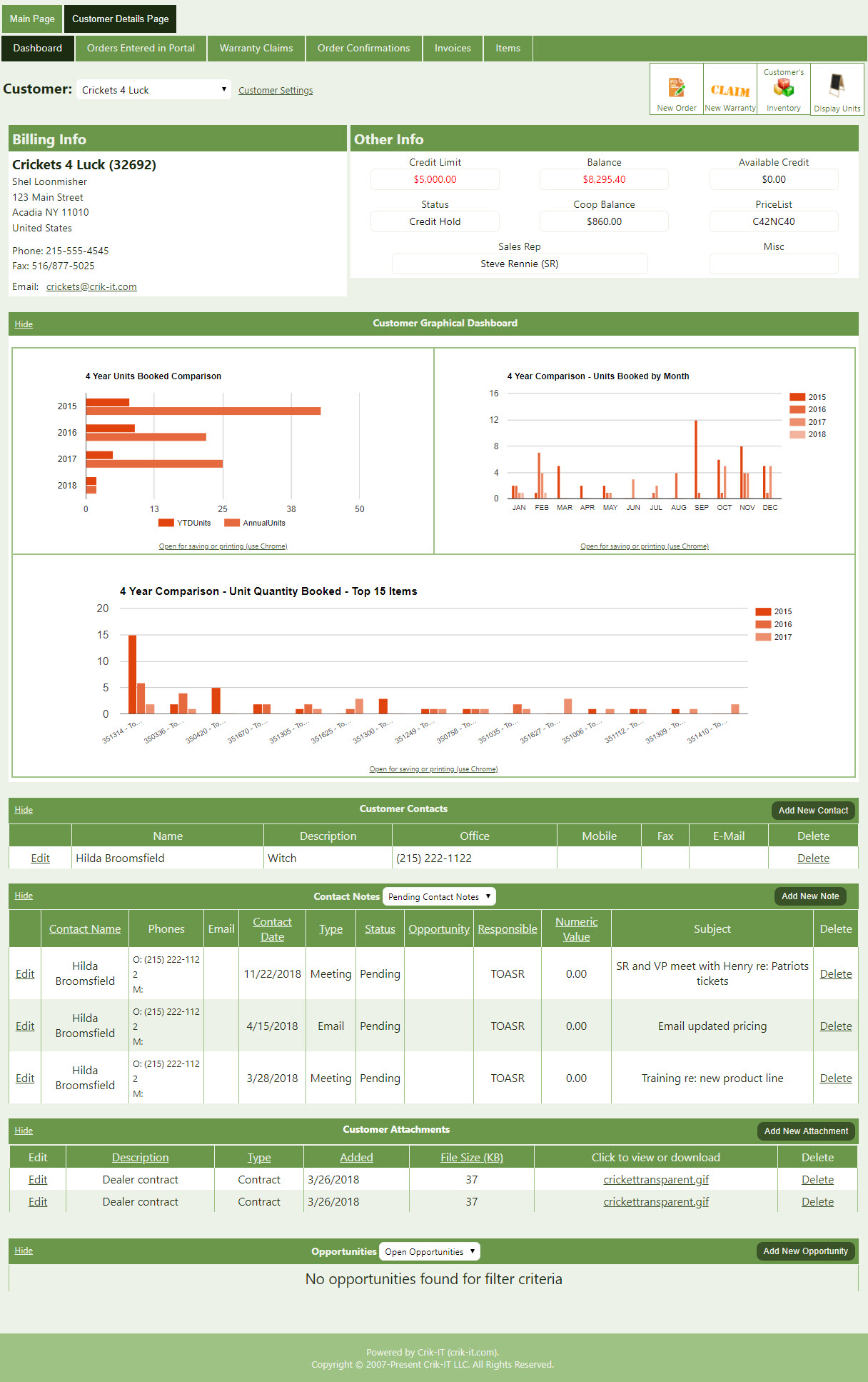Hide the Customer Contacts section
Viewport: 868px width, 1382px height.
[x=24, y=809]
